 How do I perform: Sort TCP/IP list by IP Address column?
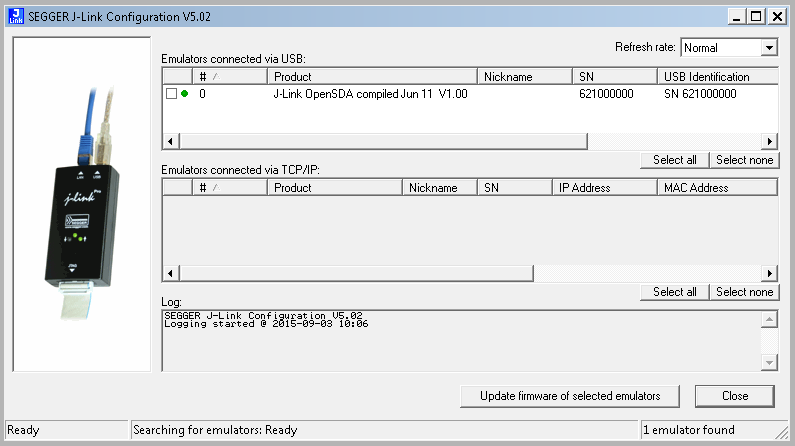click(x=604, y=188)
